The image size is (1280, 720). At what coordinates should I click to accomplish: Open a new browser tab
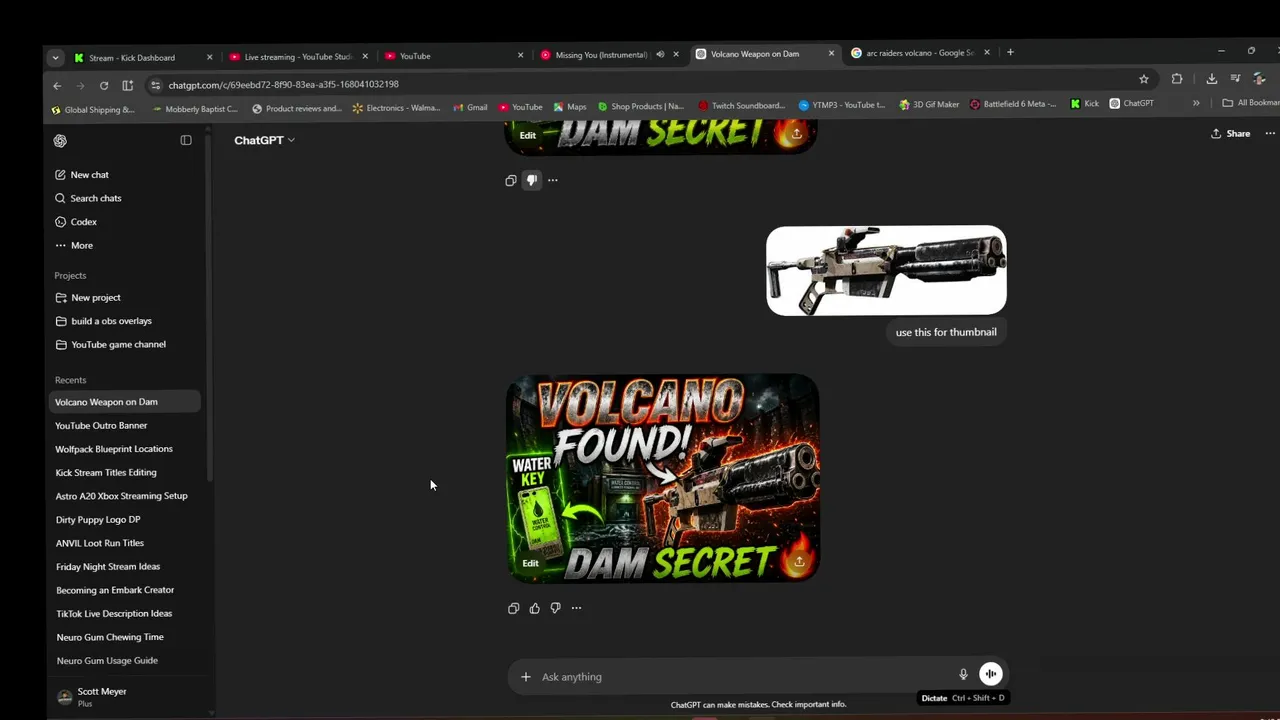(x=1010, y=52)
